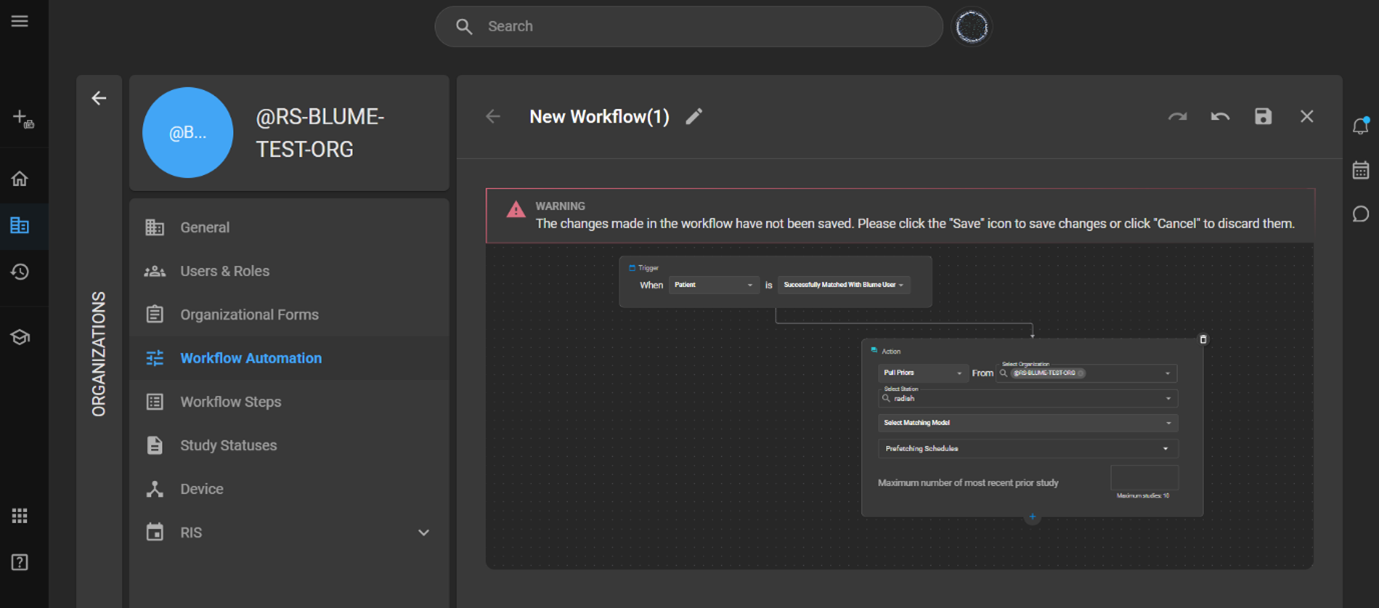This screenshot has height=608, width=1379.
Task: Click the maximum prior study number field
Action: click(x=1144, y=477)
